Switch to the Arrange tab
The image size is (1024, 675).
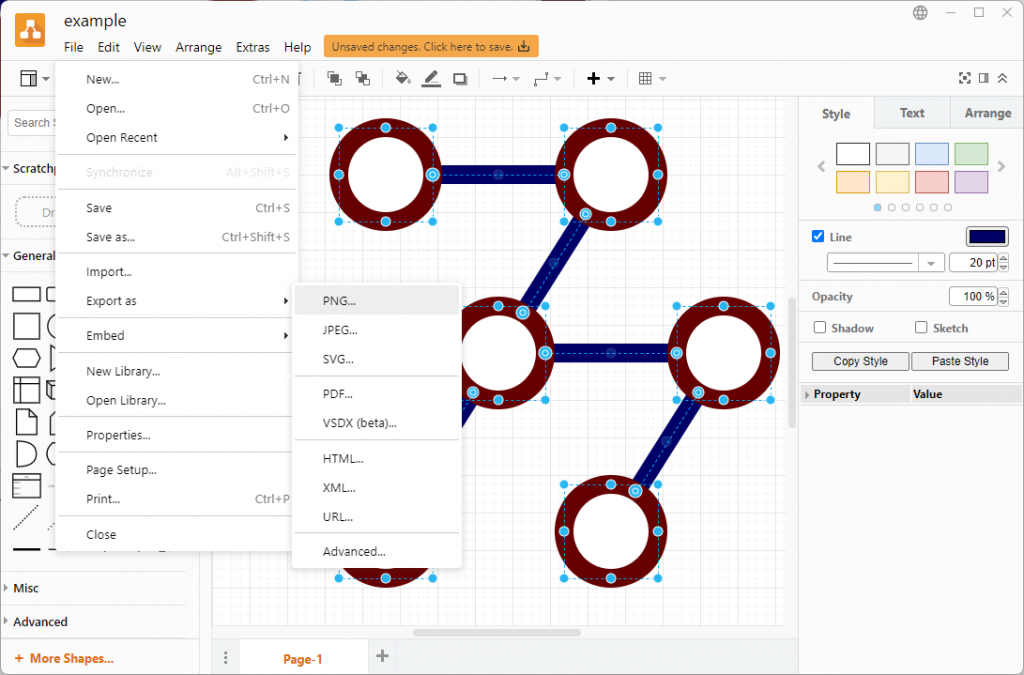coord(987,113)
